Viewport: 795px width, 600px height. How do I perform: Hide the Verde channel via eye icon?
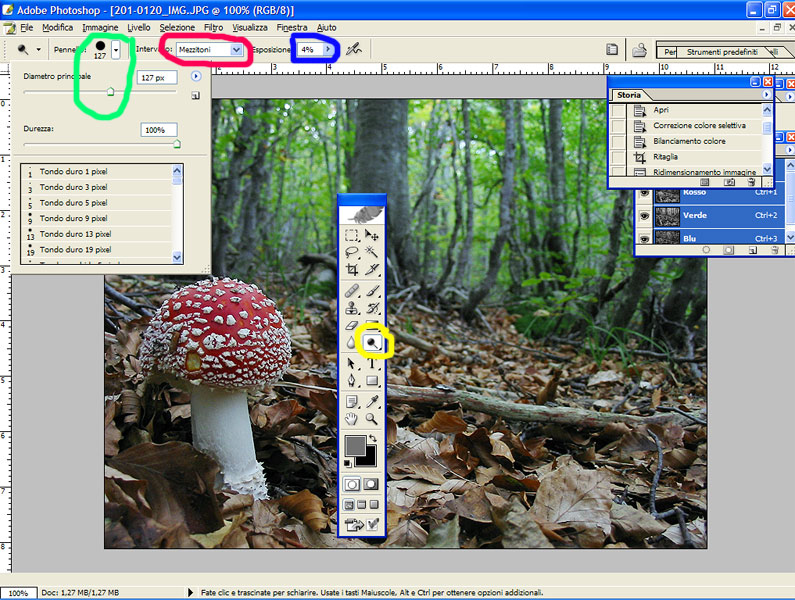click(x=644, y=215)
